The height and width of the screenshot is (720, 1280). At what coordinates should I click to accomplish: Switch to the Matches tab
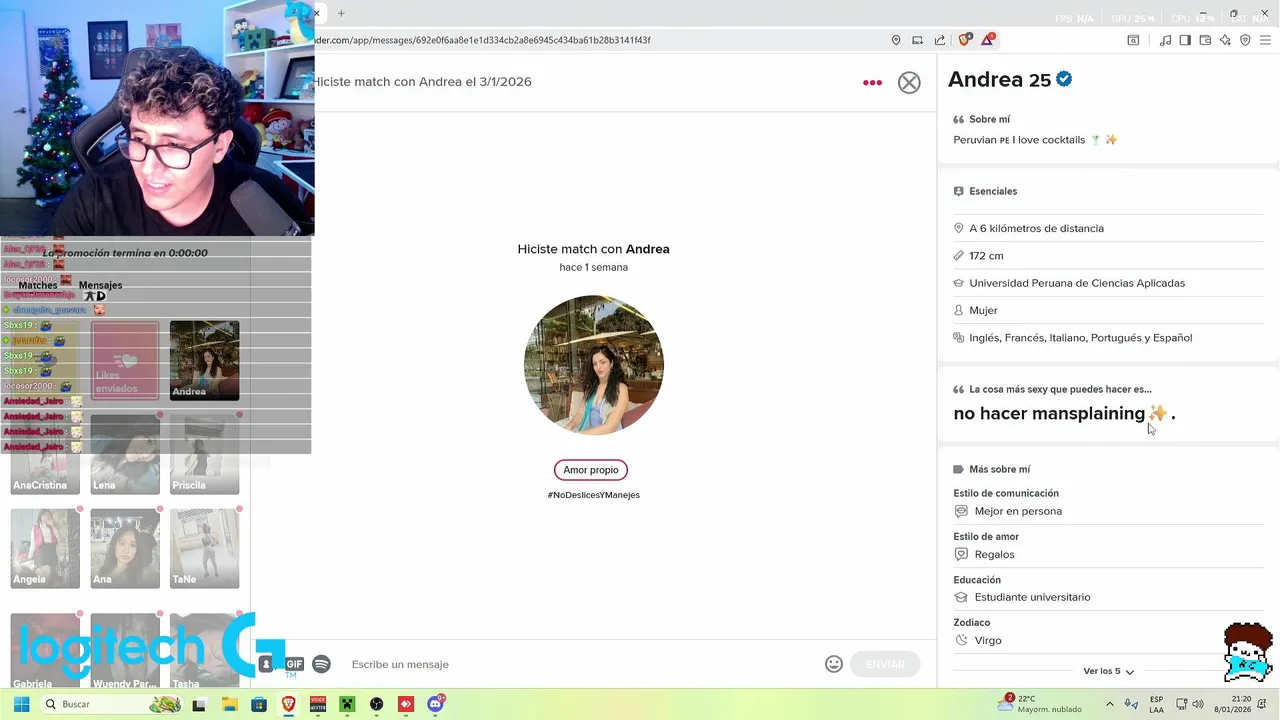click(x=38, y=285)
